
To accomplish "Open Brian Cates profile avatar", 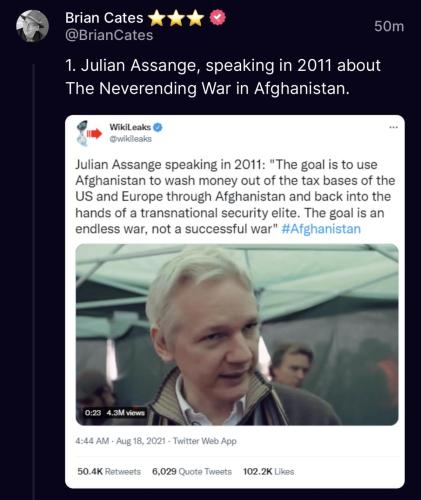I will [32, 26].
